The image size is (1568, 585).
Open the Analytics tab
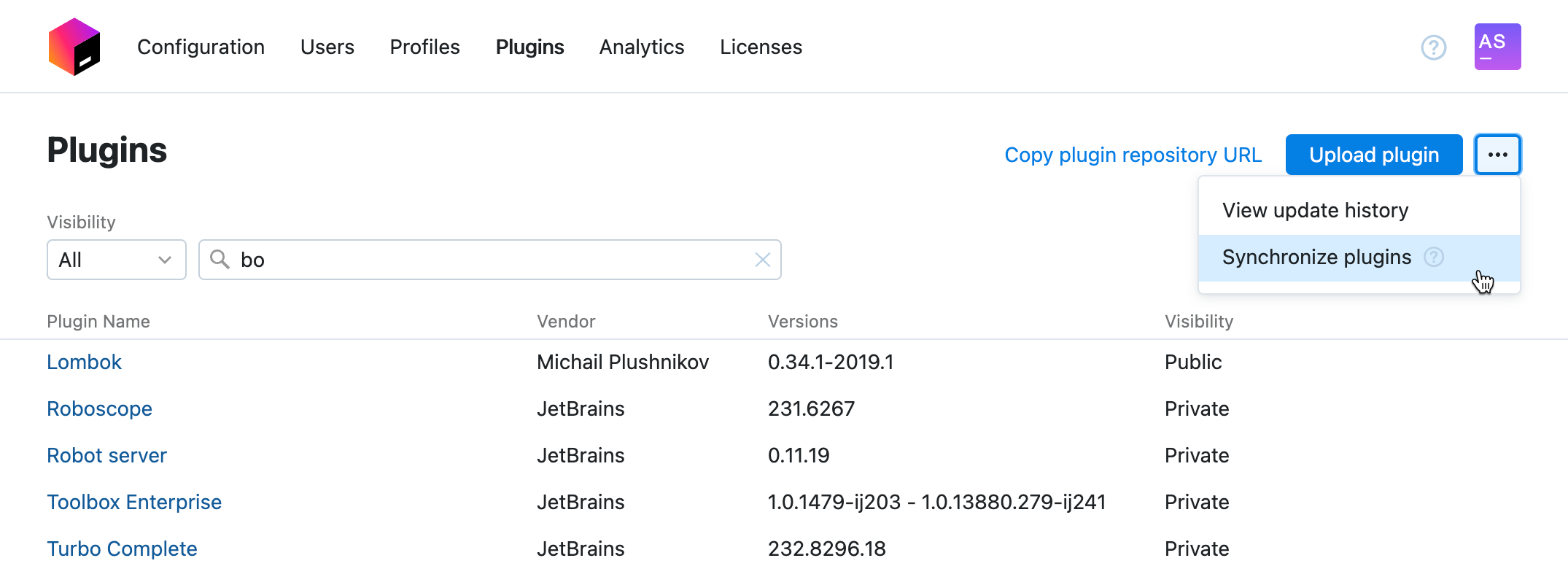click(x=642, y=47)
